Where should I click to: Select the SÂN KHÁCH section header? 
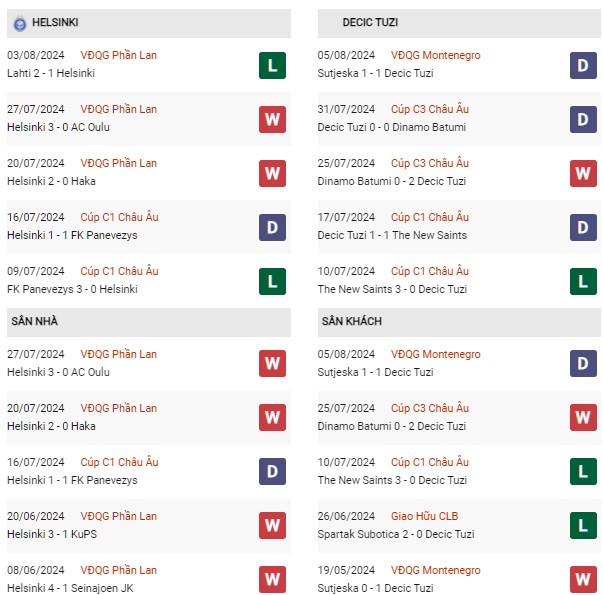tap(459, 322)
